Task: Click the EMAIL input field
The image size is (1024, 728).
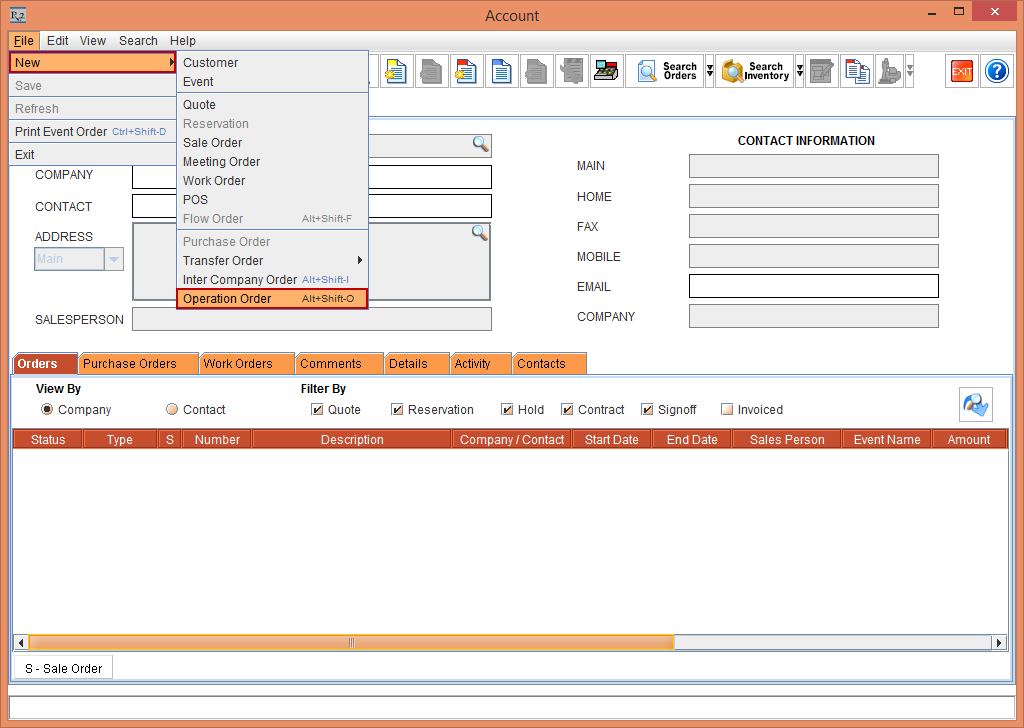Action: pyautogui.click(x=813, y=286)
